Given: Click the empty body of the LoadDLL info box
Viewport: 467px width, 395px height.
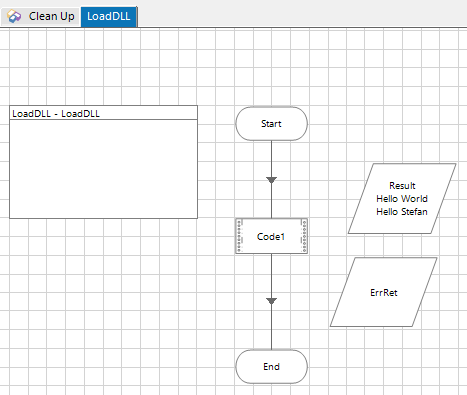Looking at the screenshot, I should tap(103, 169).
